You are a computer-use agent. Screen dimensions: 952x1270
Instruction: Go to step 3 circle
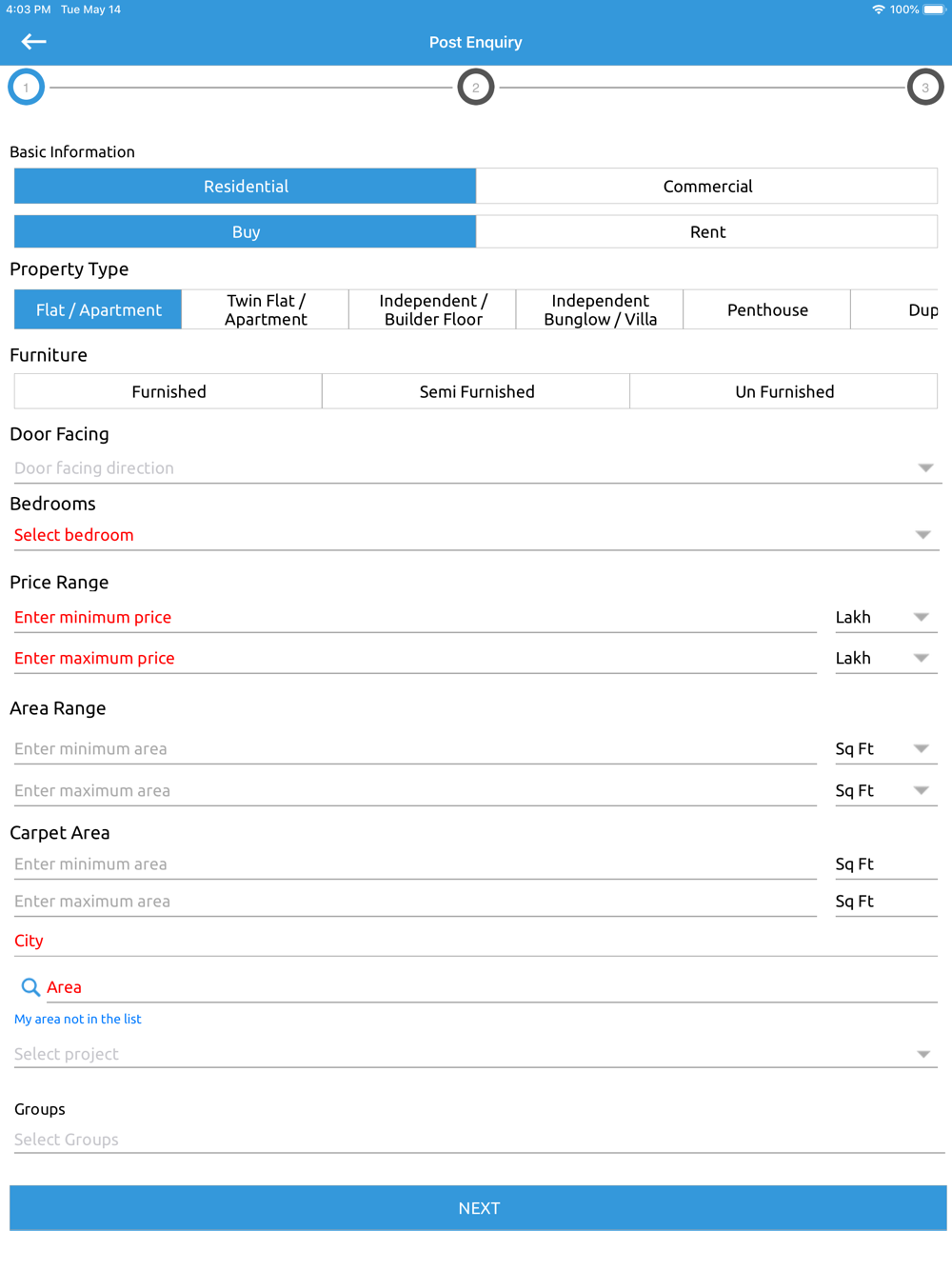click(x=924, y=88)
